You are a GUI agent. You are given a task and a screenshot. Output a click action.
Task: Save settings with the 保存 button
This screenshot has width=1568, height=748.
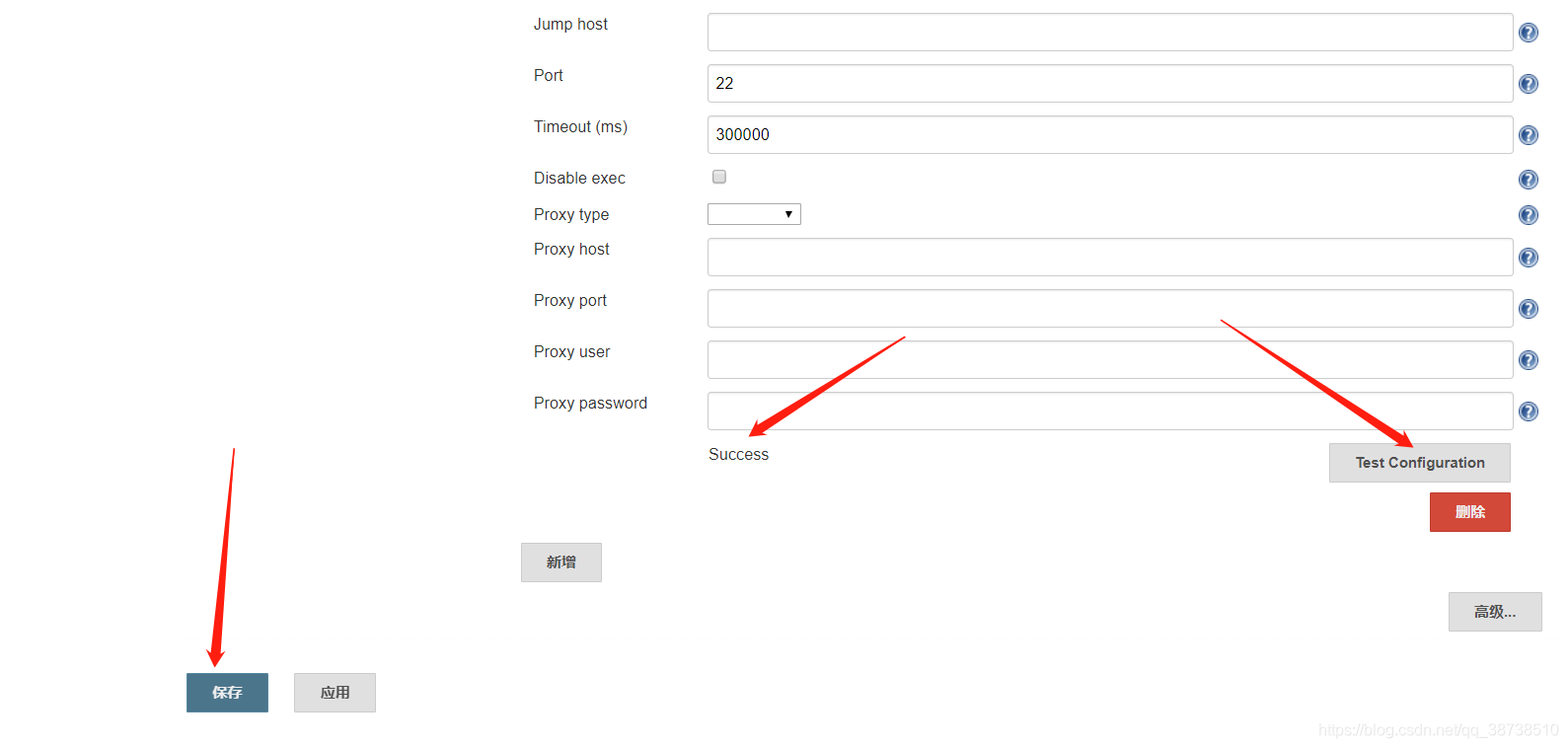[x=227, y=693]
